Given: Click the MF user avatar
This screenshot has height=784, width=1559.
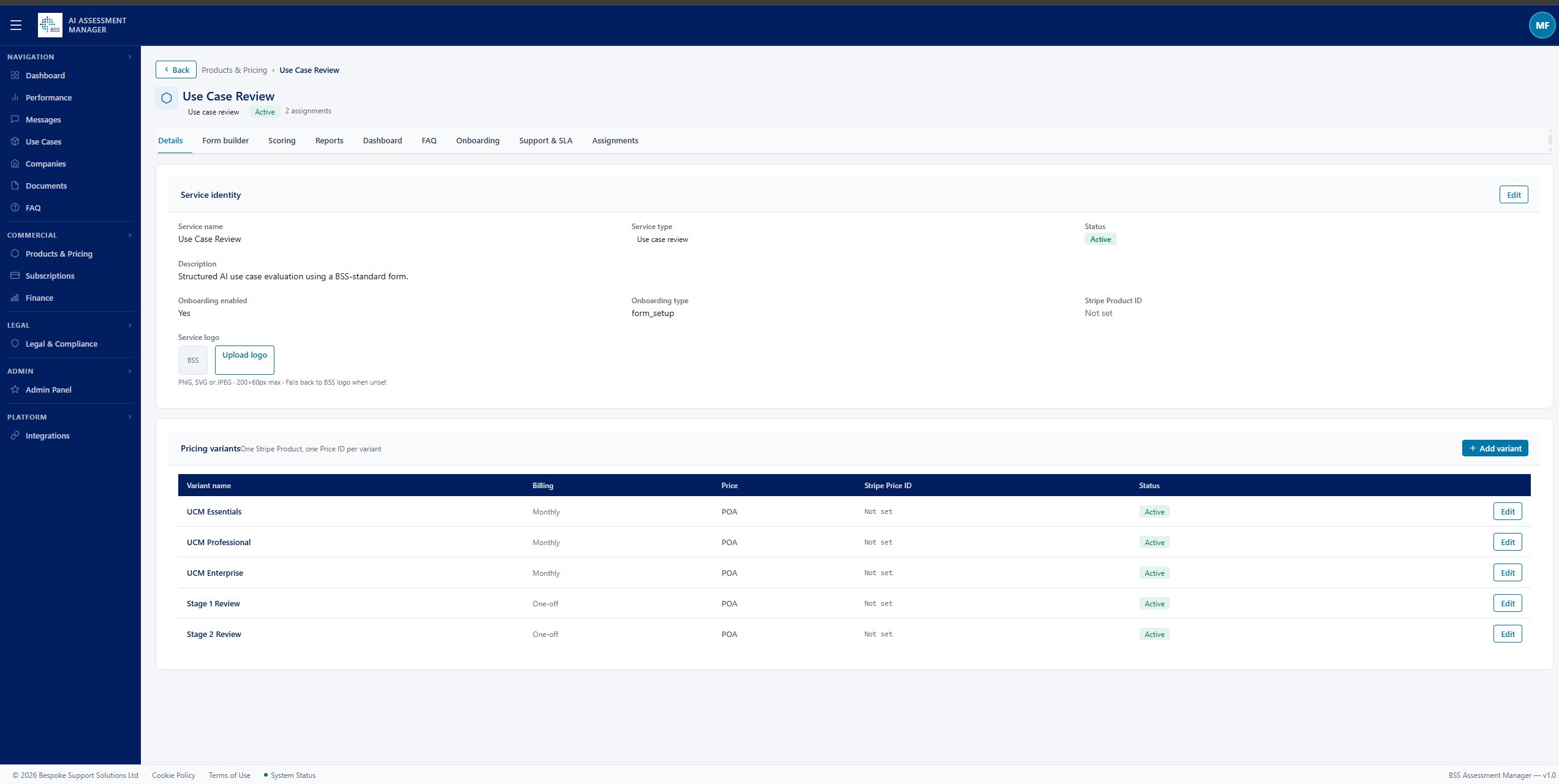Looking at the screenshot, I should click(x=1541, y=25).
